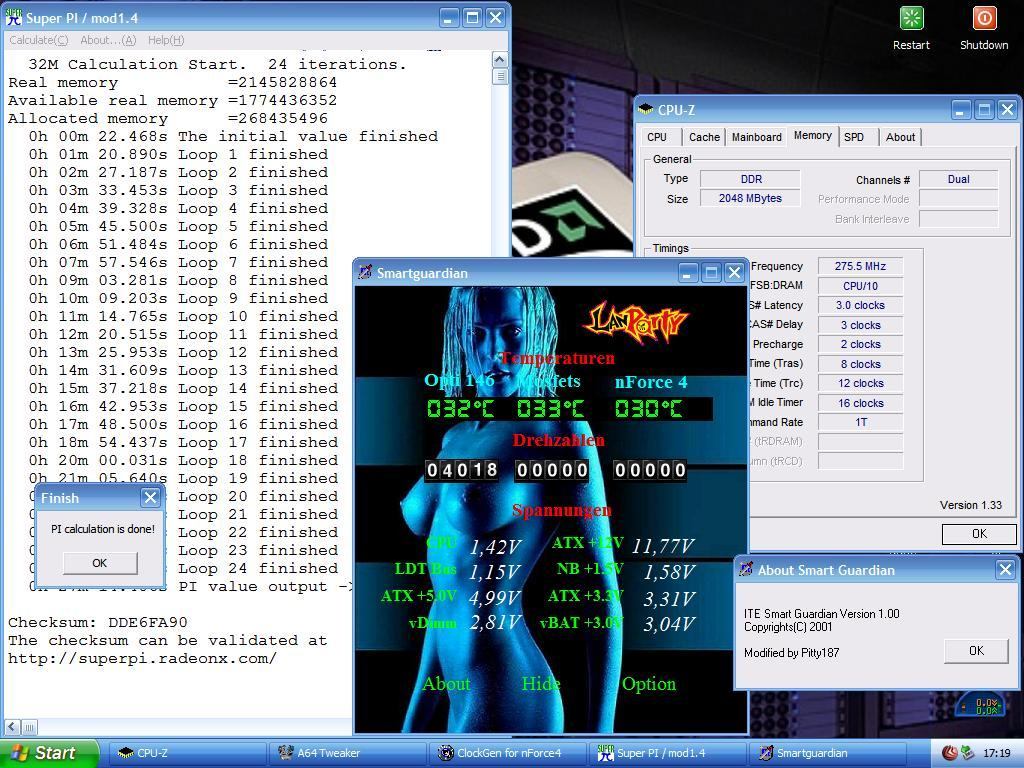This screenshot has height=768, width=1024.
Task: Click the vDimm voltage 2,81V
Action: pos(495,622)
